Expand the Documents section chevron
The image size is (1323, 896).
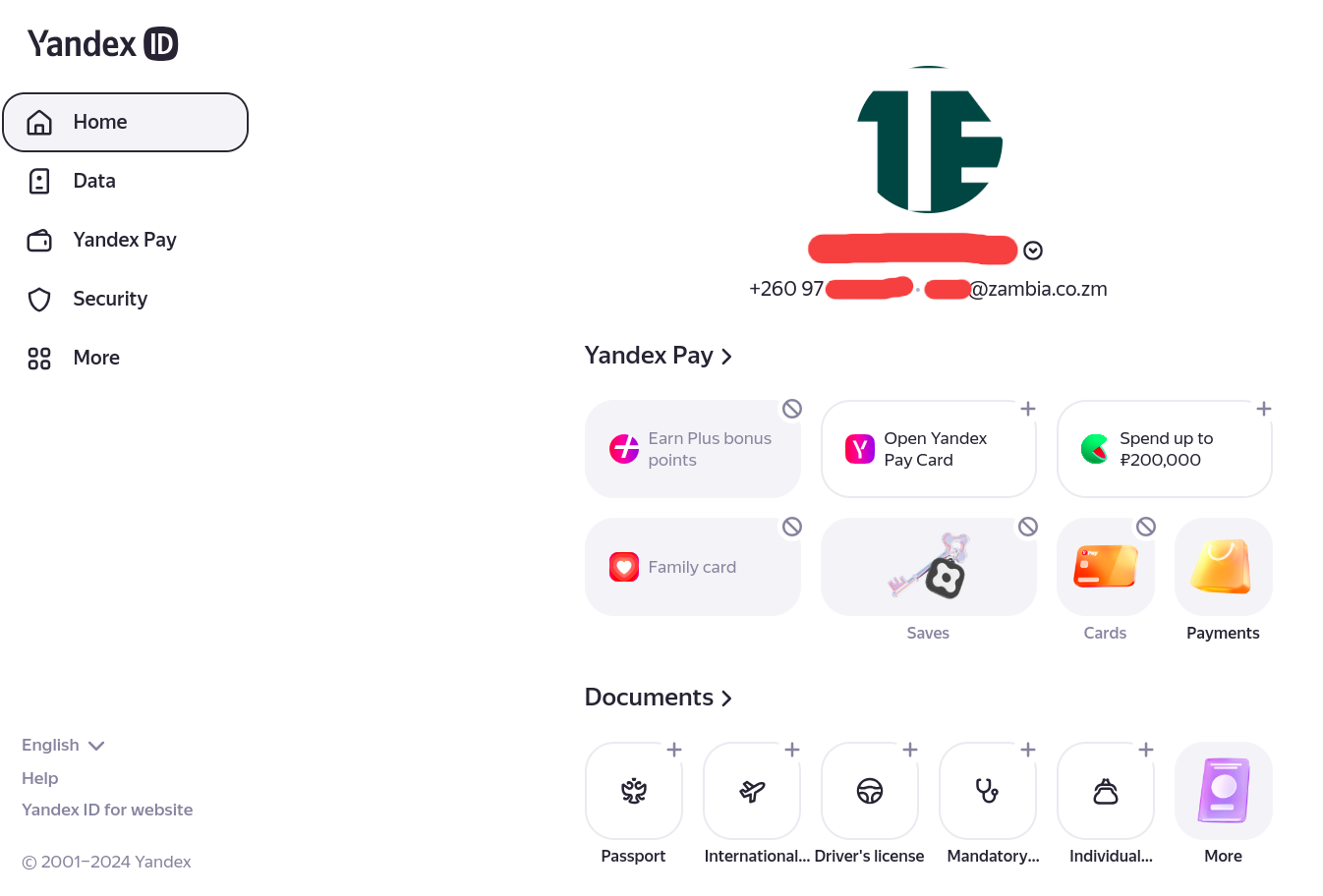pyautogui.click(x=726, y=699)
